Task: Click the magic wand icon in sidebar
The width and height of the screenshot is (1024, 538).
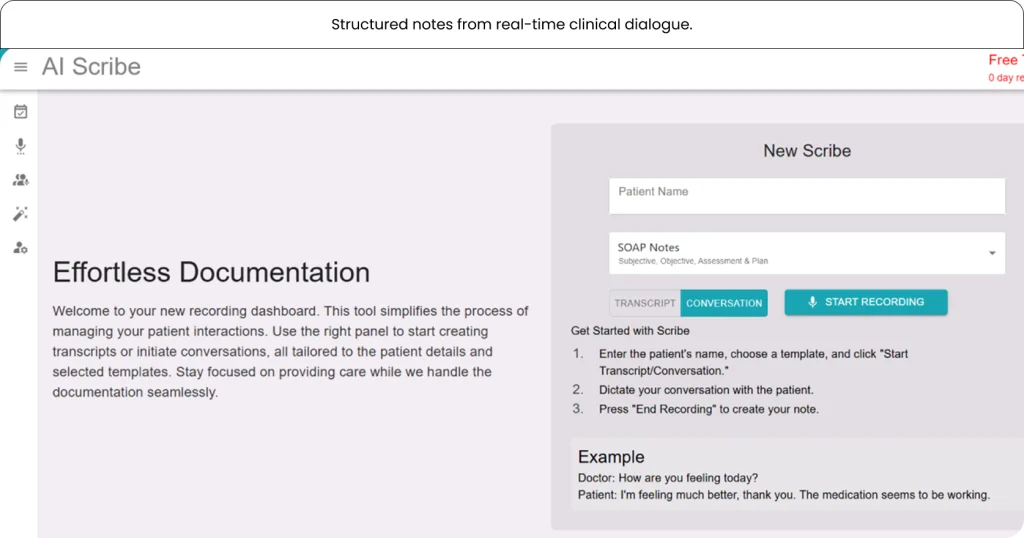Action: (20, 214)
